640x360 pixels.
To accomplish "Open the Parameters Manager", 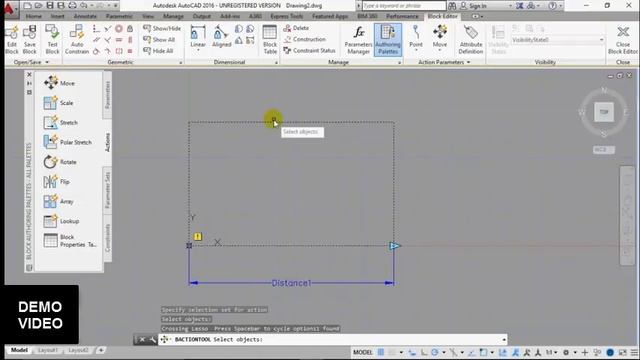I will (x=358, y=40).
